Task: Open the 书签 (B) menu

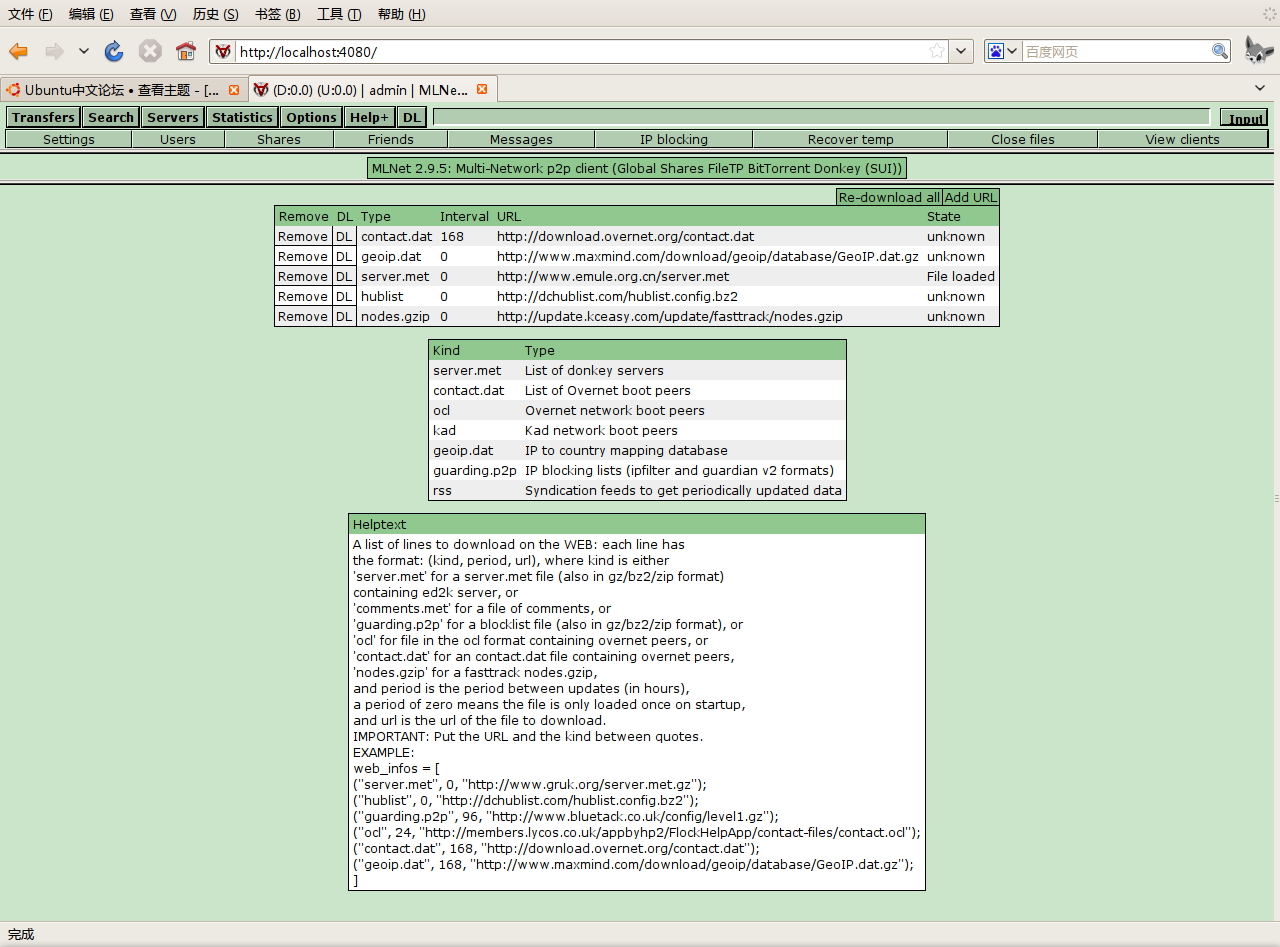Action: click(277, 14)
